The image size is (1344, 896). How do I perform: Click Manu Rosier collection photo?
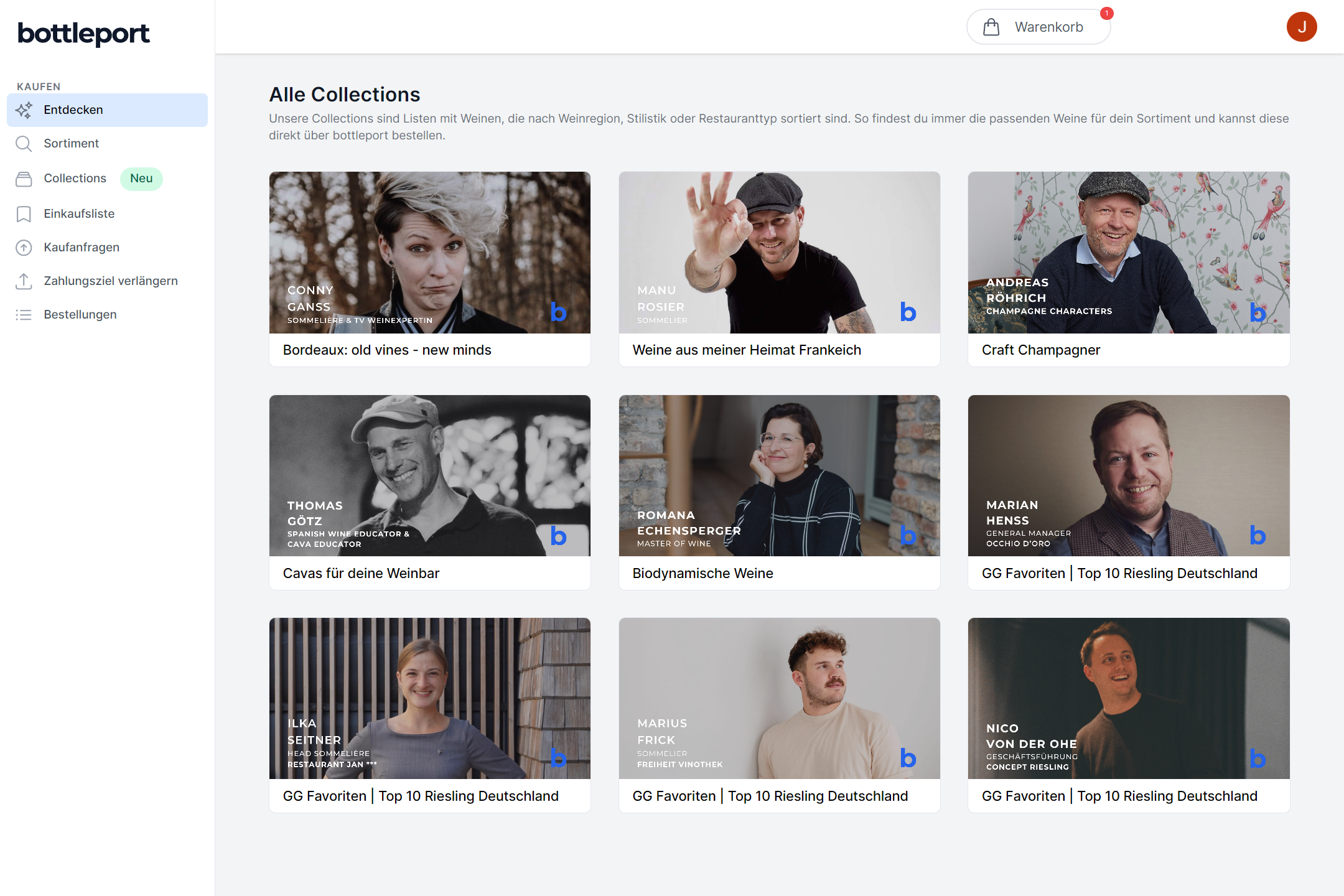(x=779, y=253)
